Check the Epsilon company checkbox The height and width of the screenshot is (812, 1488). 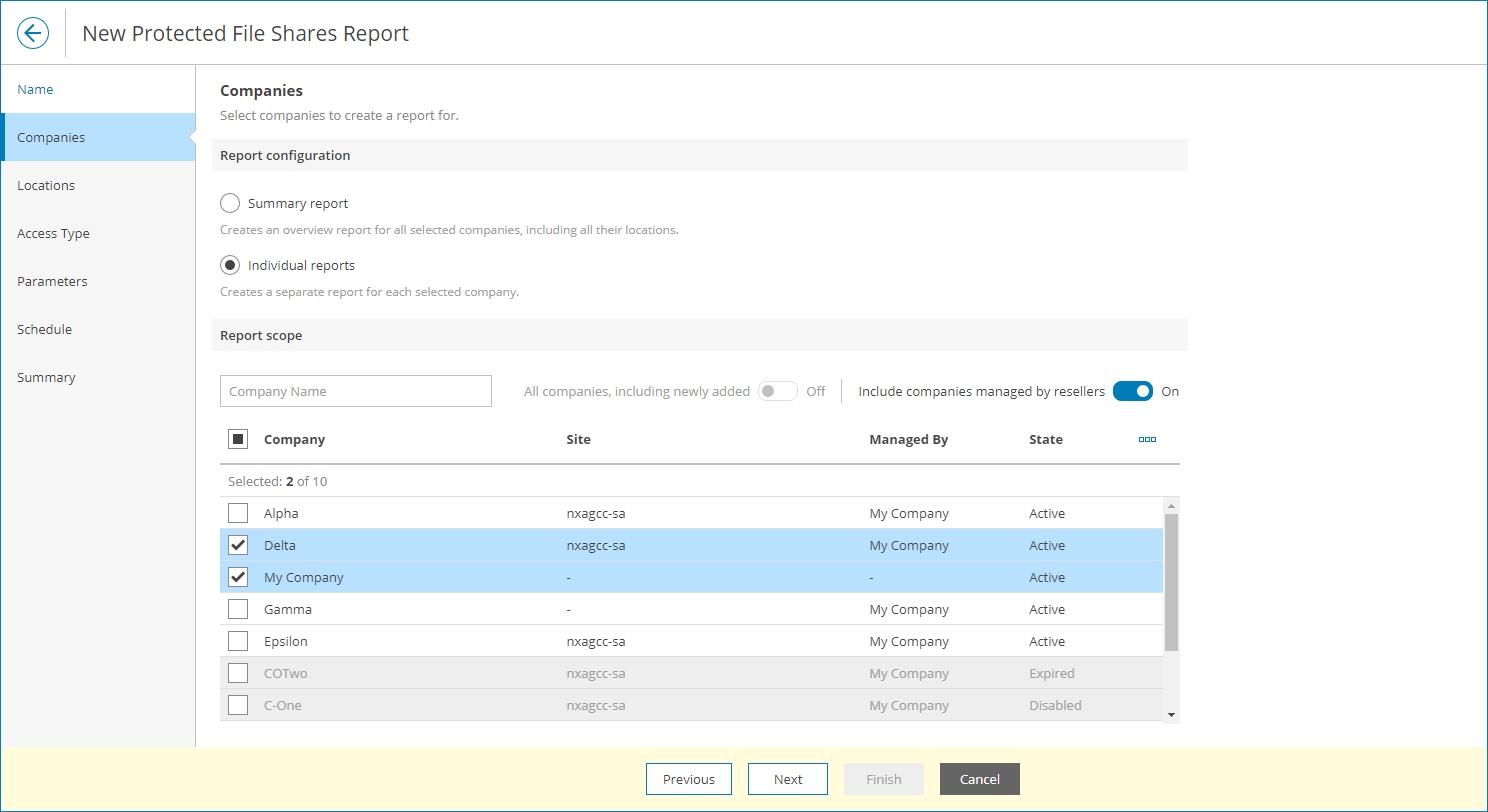click(x=238, y=641)
